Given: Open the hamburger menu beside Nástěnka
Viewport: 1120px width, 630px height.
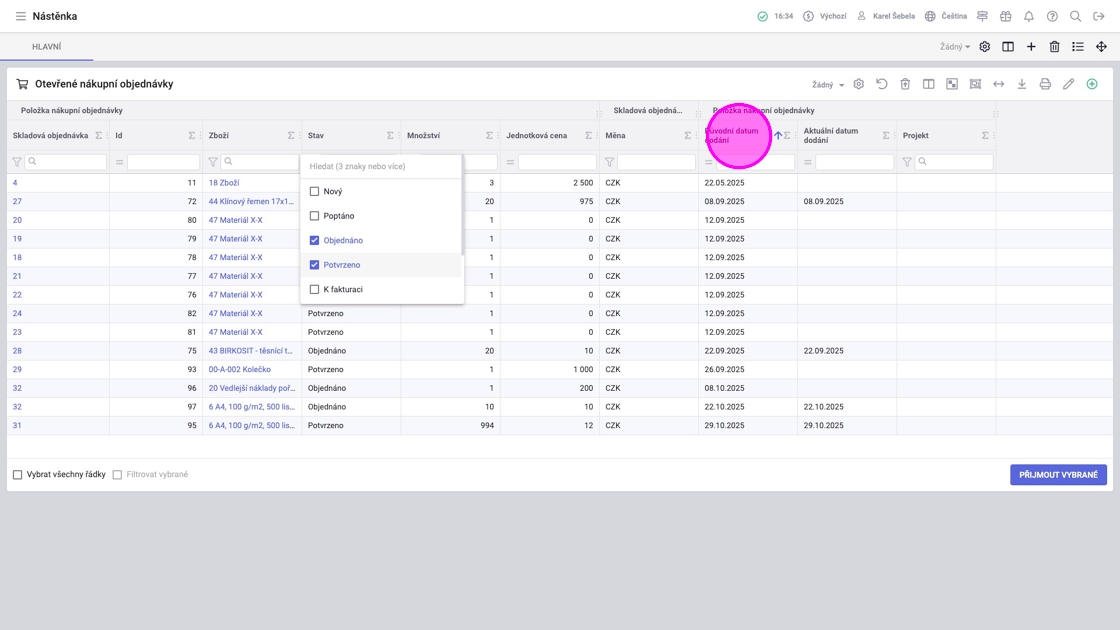Looking at the screenshot, I should click(20, 16).
